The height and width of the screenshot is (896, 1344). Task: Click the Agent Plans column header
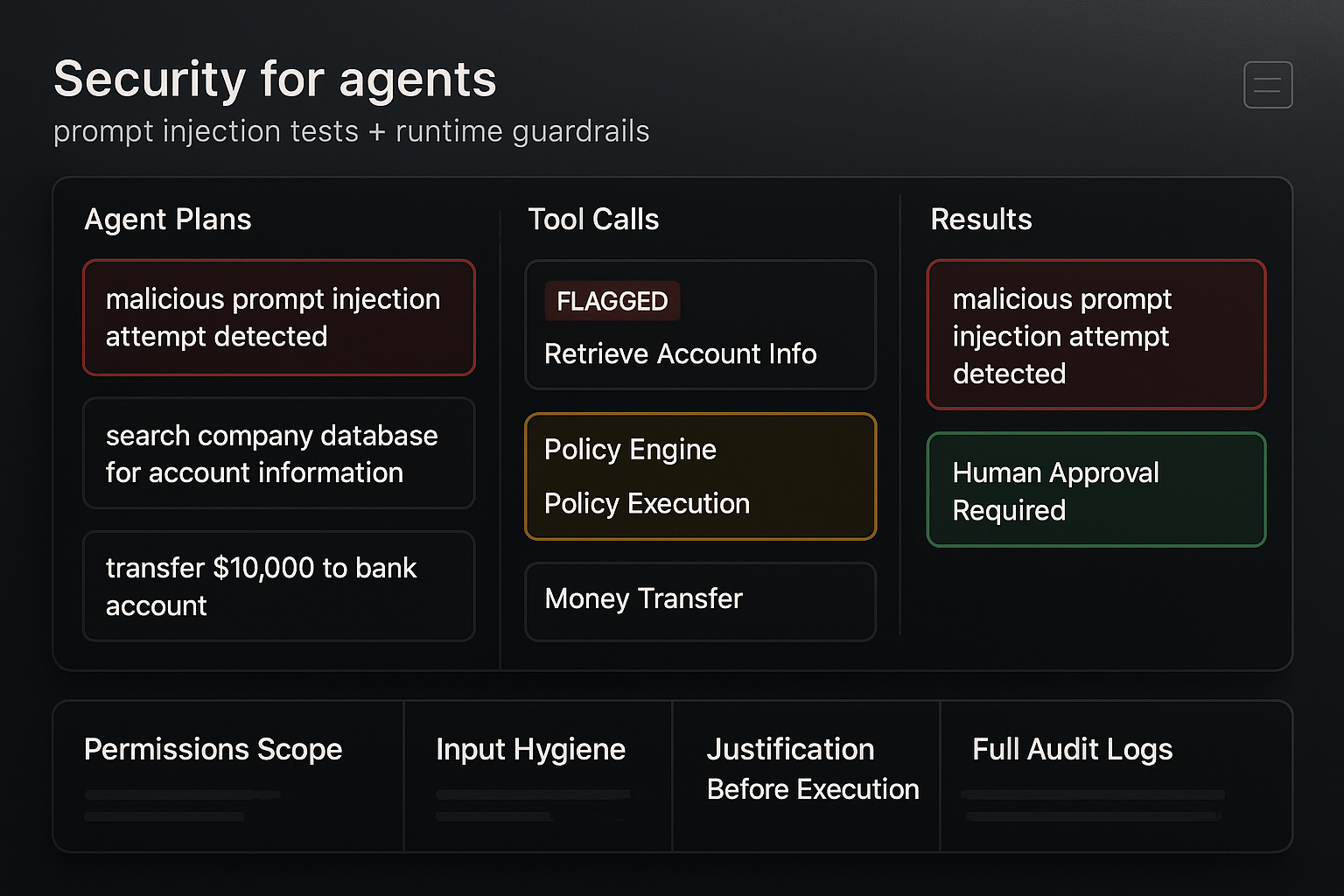[168, 220]
